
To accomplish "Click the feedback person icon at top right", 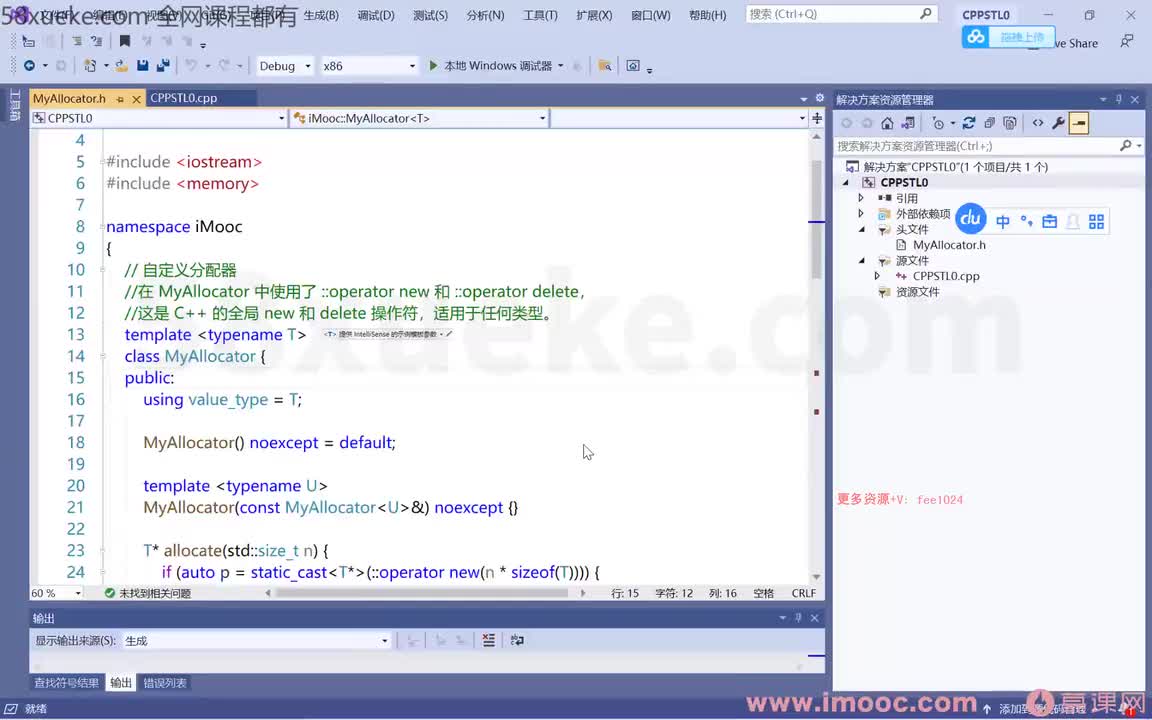I will tap(1126, 42).
